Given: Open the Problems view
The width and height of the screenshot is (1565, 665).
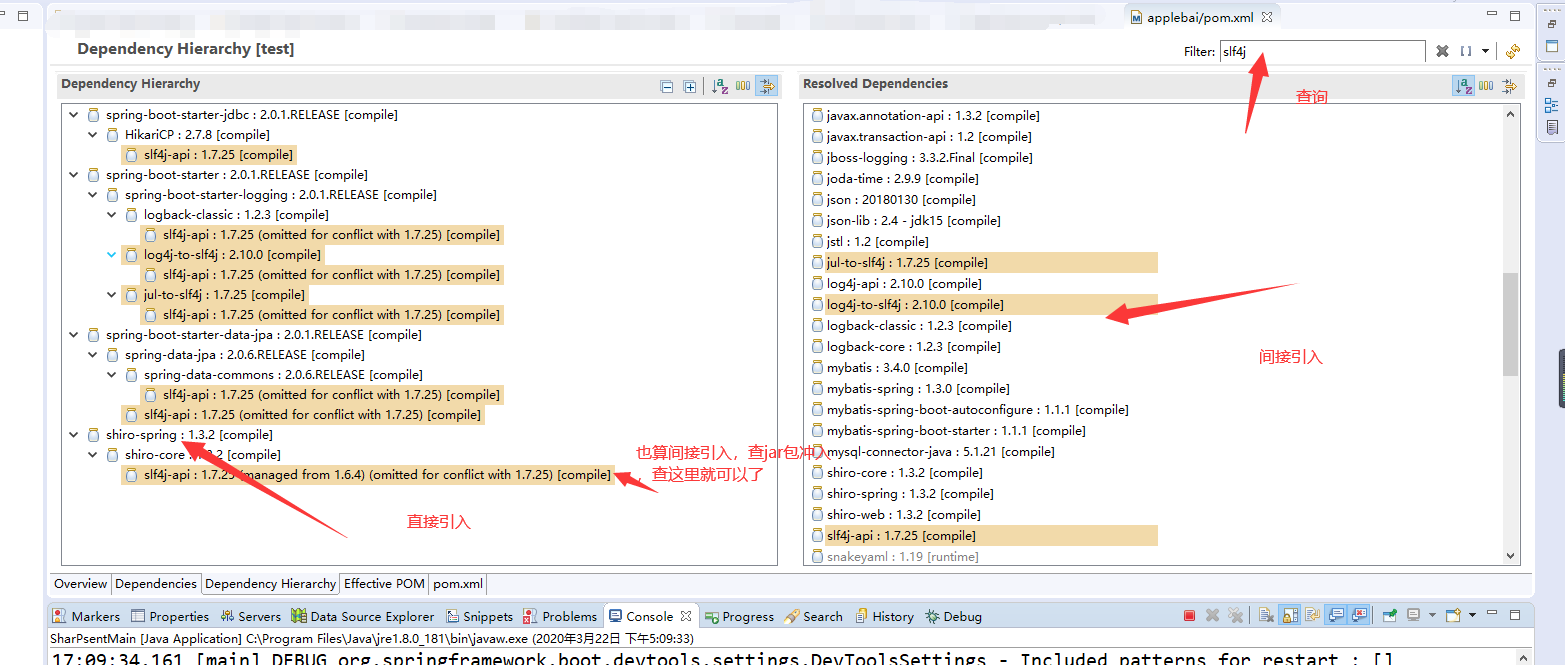Looking at the screenshot, I should coord(560,617).
